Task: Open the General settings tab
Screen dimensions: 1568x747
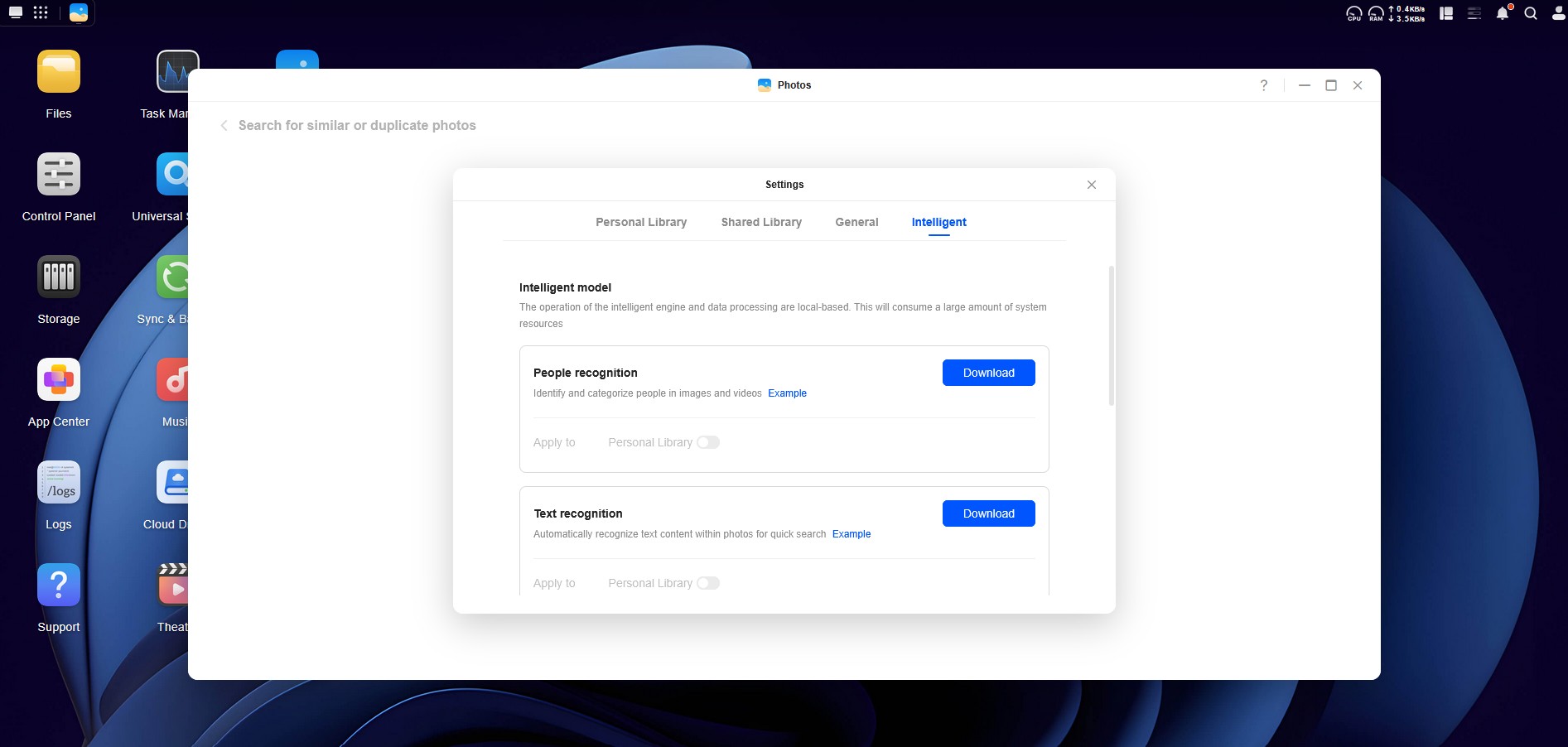Action: (856, 222)
